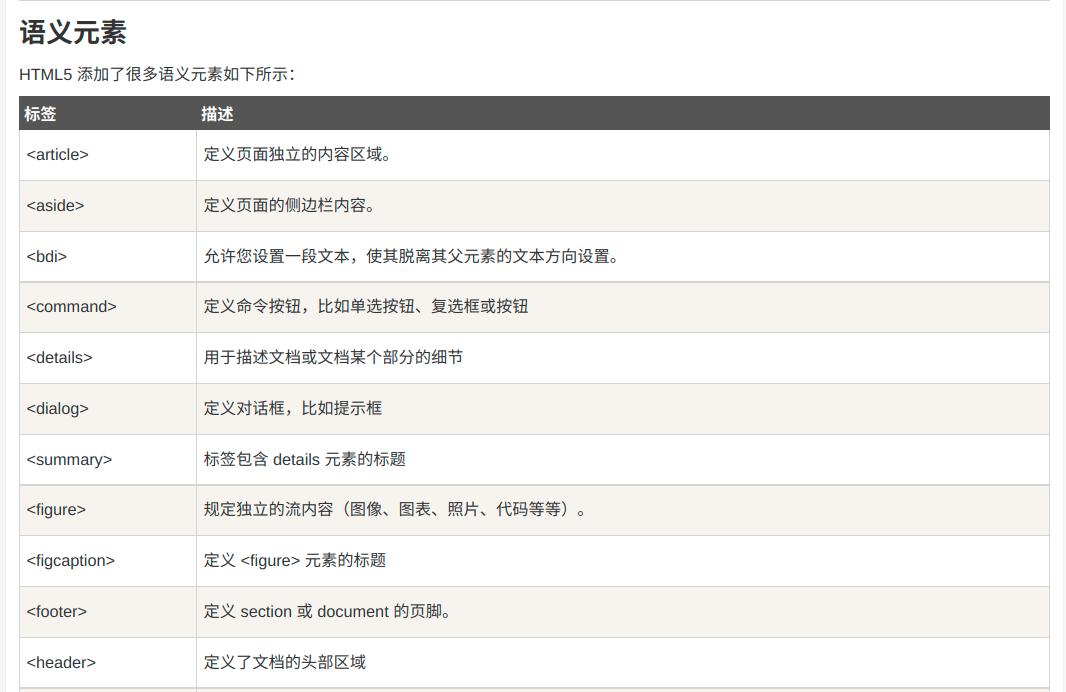Viewport: 1066px width, 692px height.
Task: Select the description '定义页面独立的内容区域。'
Action: click(x=298, y=154)
